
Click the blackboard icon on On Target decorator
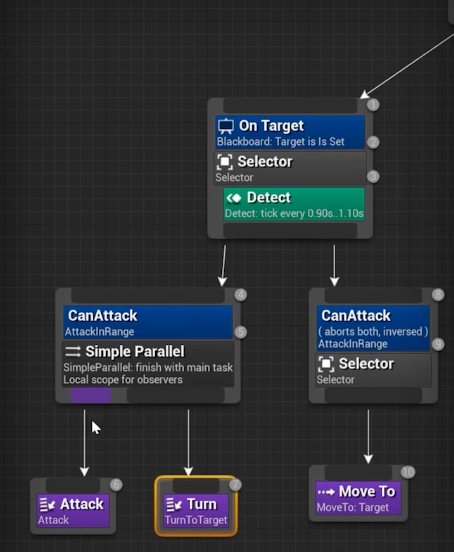tap(226, 126)
